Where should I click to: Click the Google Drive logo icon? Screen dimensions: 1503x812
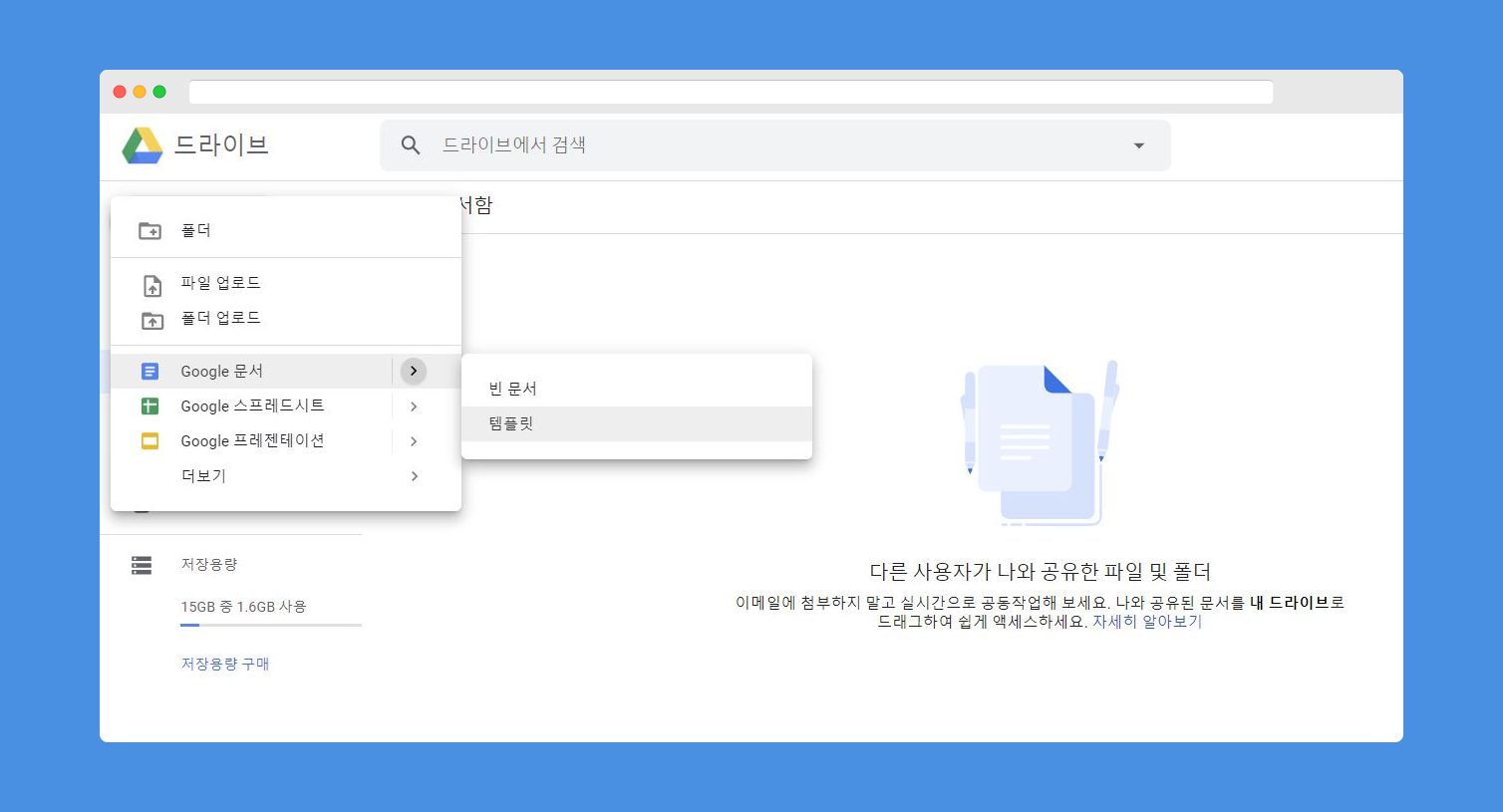click(x=143, y=145)
